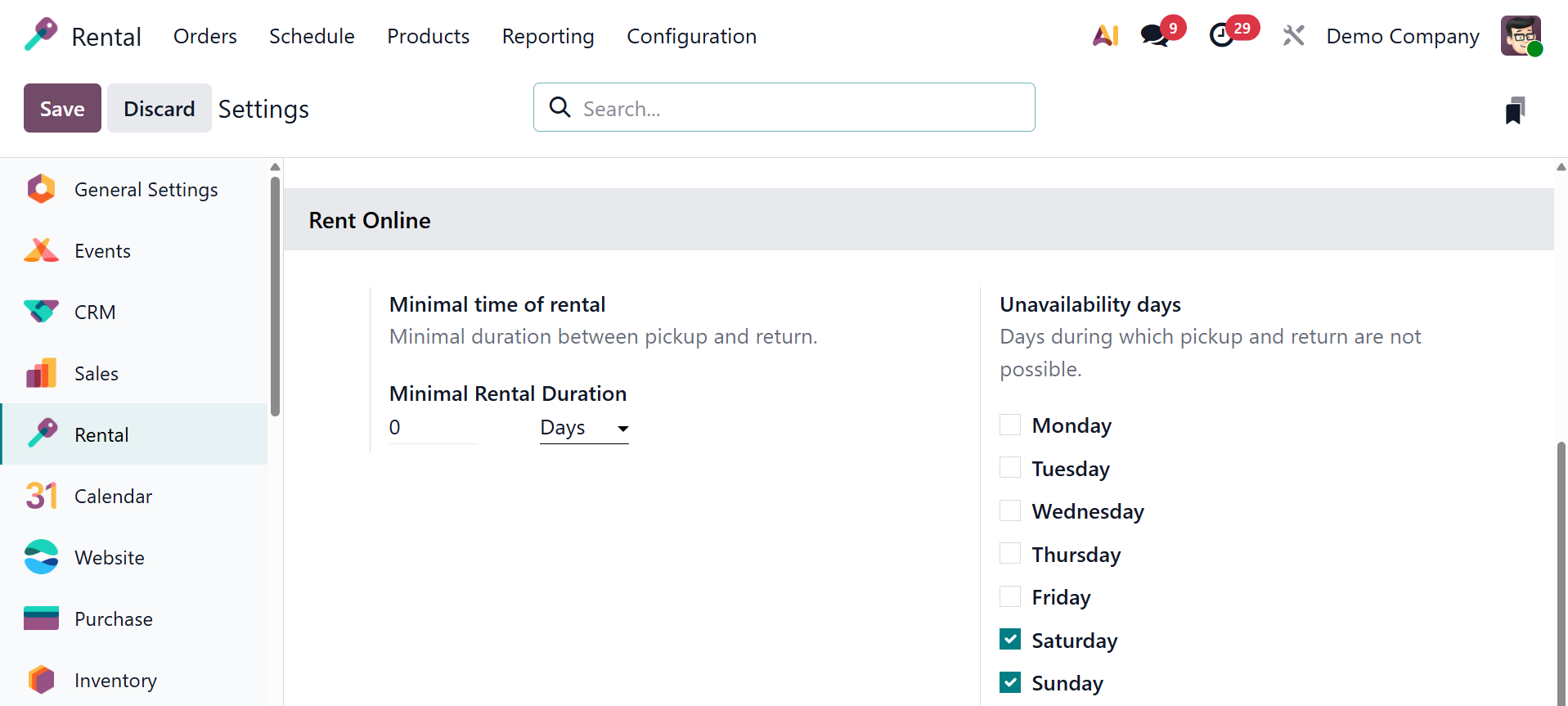Open the Configuration menu
Image resolution: width=1568 pixels, height=706 pixels.
[691, 37]
